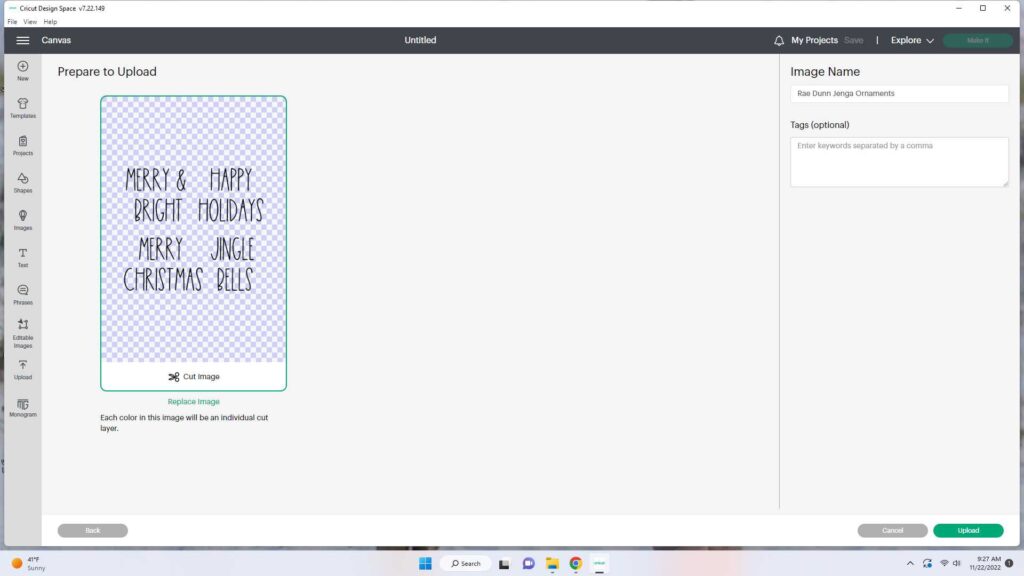This screenshot has height=576, width=1024.
Task: Show hidden system tray icons
Action: click(910, 563)
